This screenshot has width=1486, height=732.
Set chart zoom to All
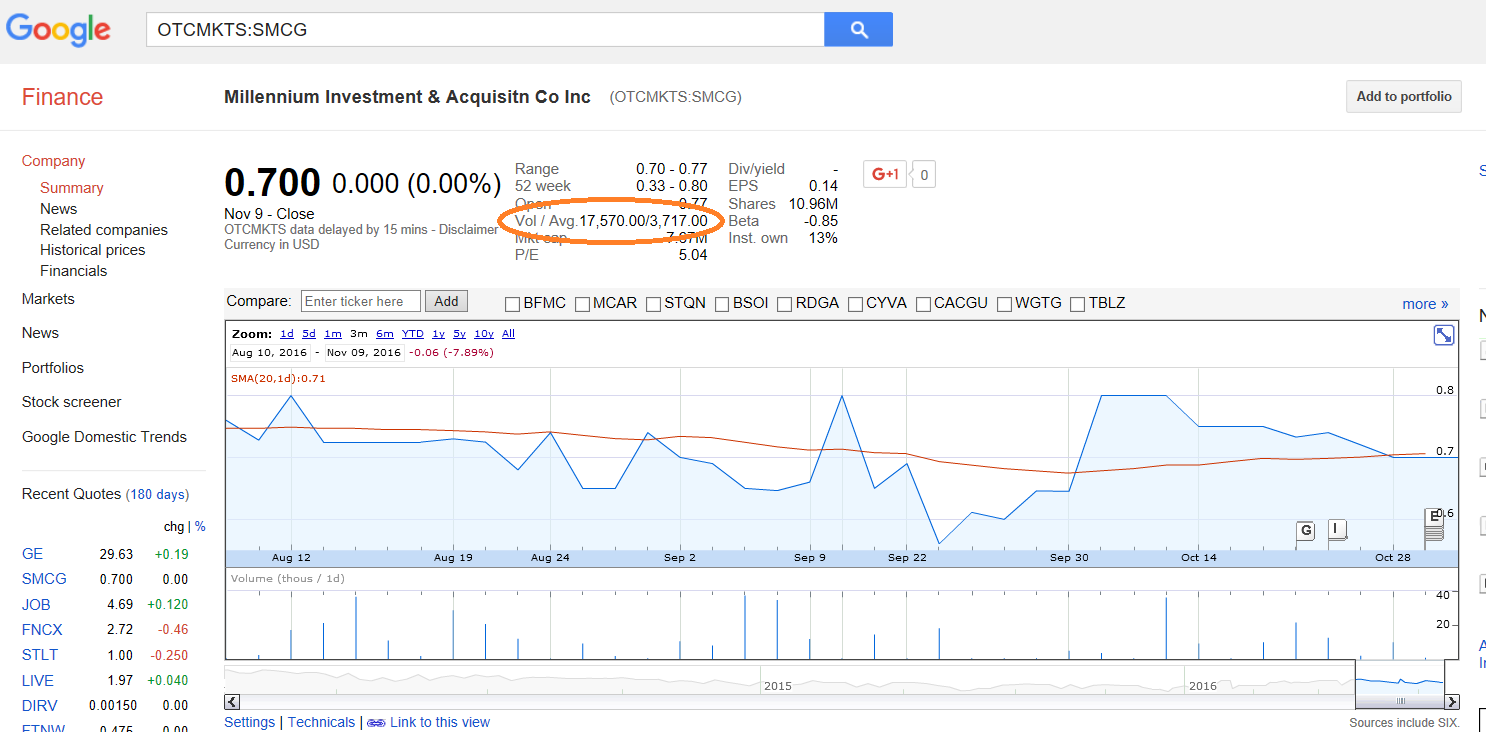[x=508, y=334]
